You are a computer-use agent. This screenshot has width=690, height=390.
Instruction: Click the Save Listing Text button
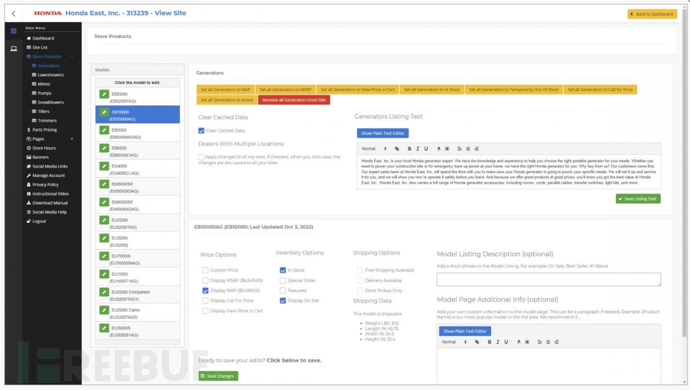tap(638, 199)
